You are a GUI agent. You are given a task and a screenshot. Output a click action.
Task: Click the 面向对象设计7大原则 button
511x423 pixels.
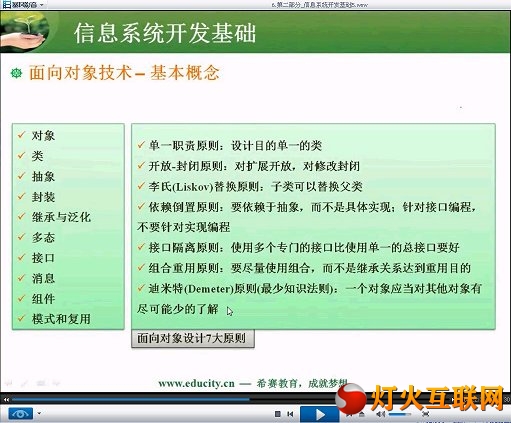coord(193,339)
